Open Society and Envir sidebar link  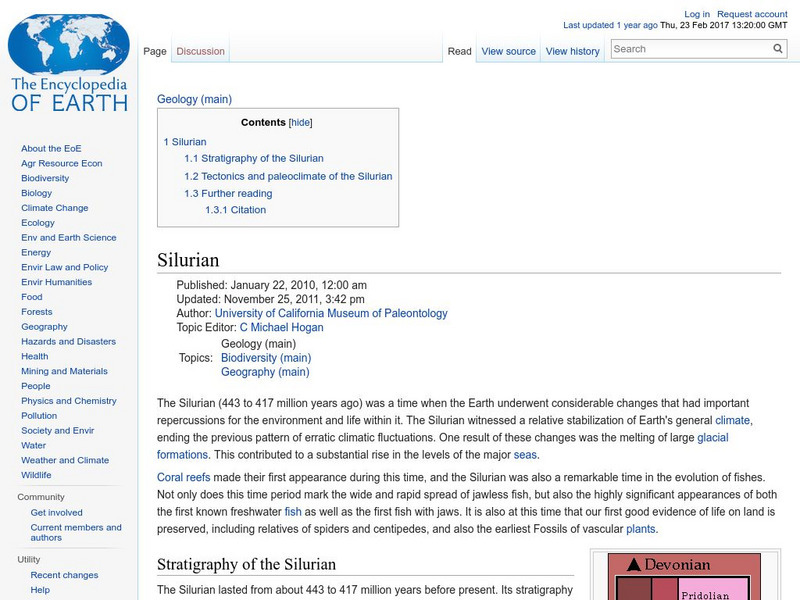tap(58, 430)
